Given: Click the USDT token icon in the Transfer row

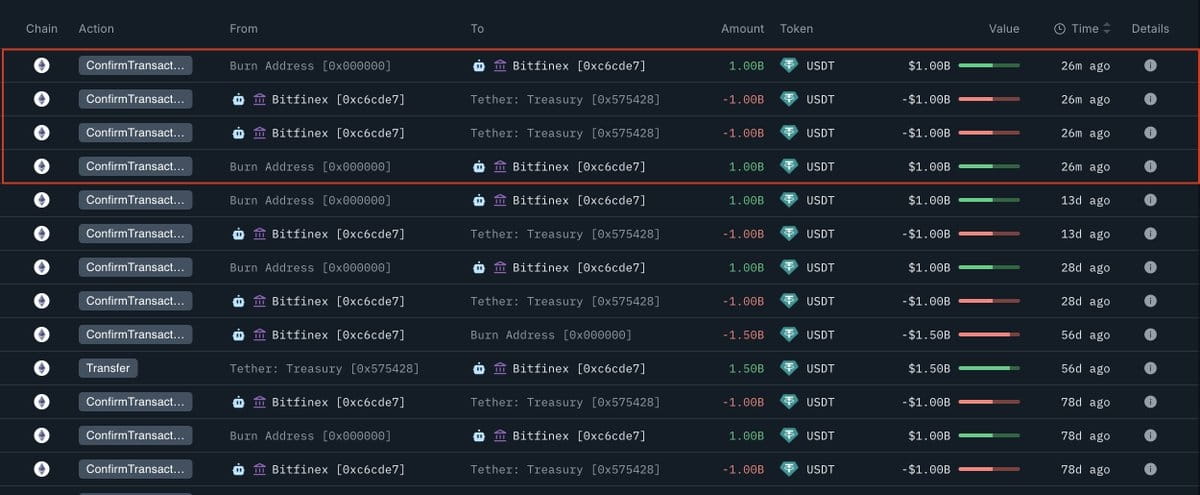Looking at the screenshot, I should click(x=790, y=368).
